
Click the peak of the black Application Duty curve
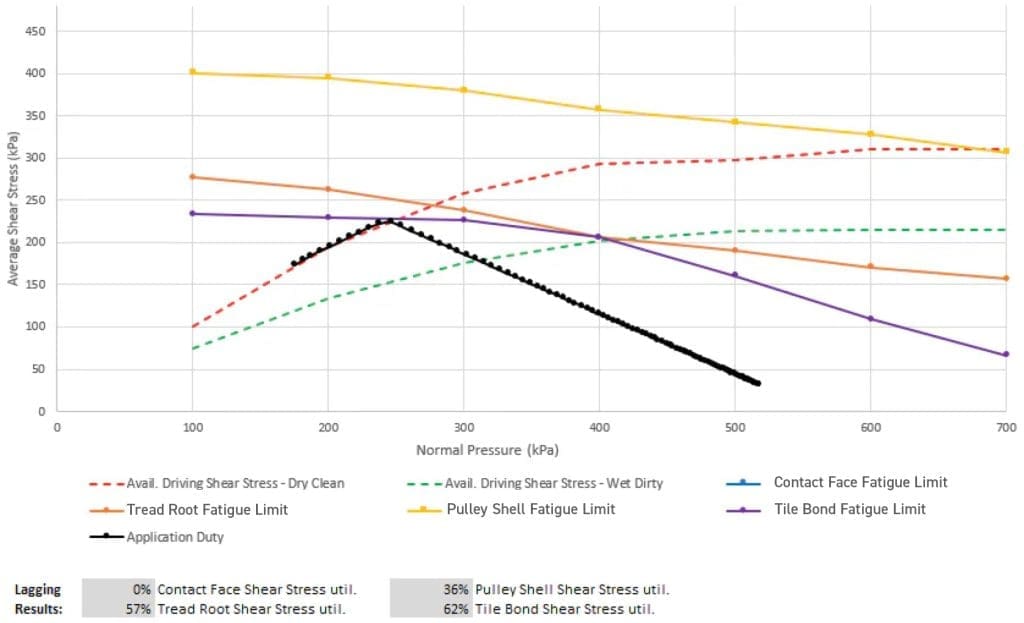384,220
